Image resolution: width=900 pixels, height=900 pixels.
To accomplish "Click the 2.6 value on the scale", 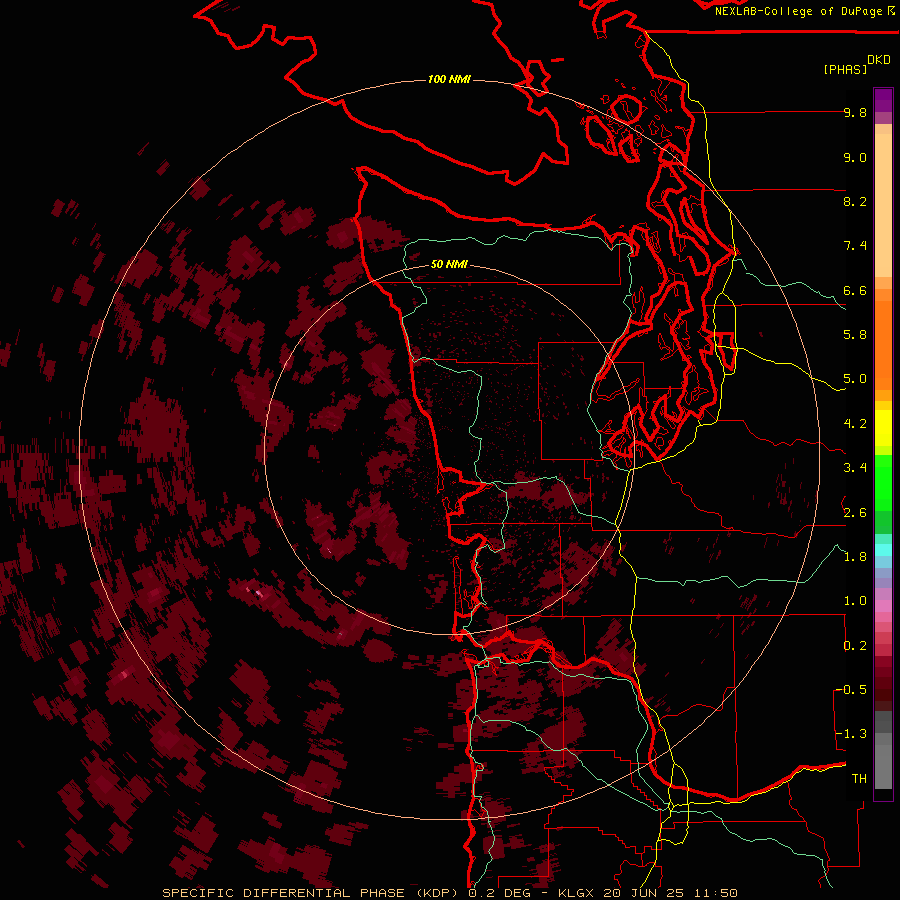I will click(855, 512).
